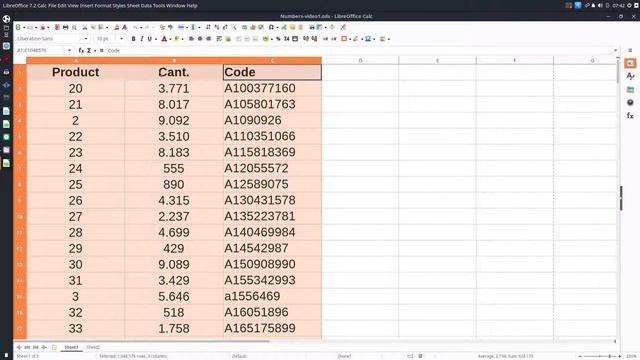640x360 pixels.
Task: Click the zoom in plus button
Action: (x=620, y=356)
